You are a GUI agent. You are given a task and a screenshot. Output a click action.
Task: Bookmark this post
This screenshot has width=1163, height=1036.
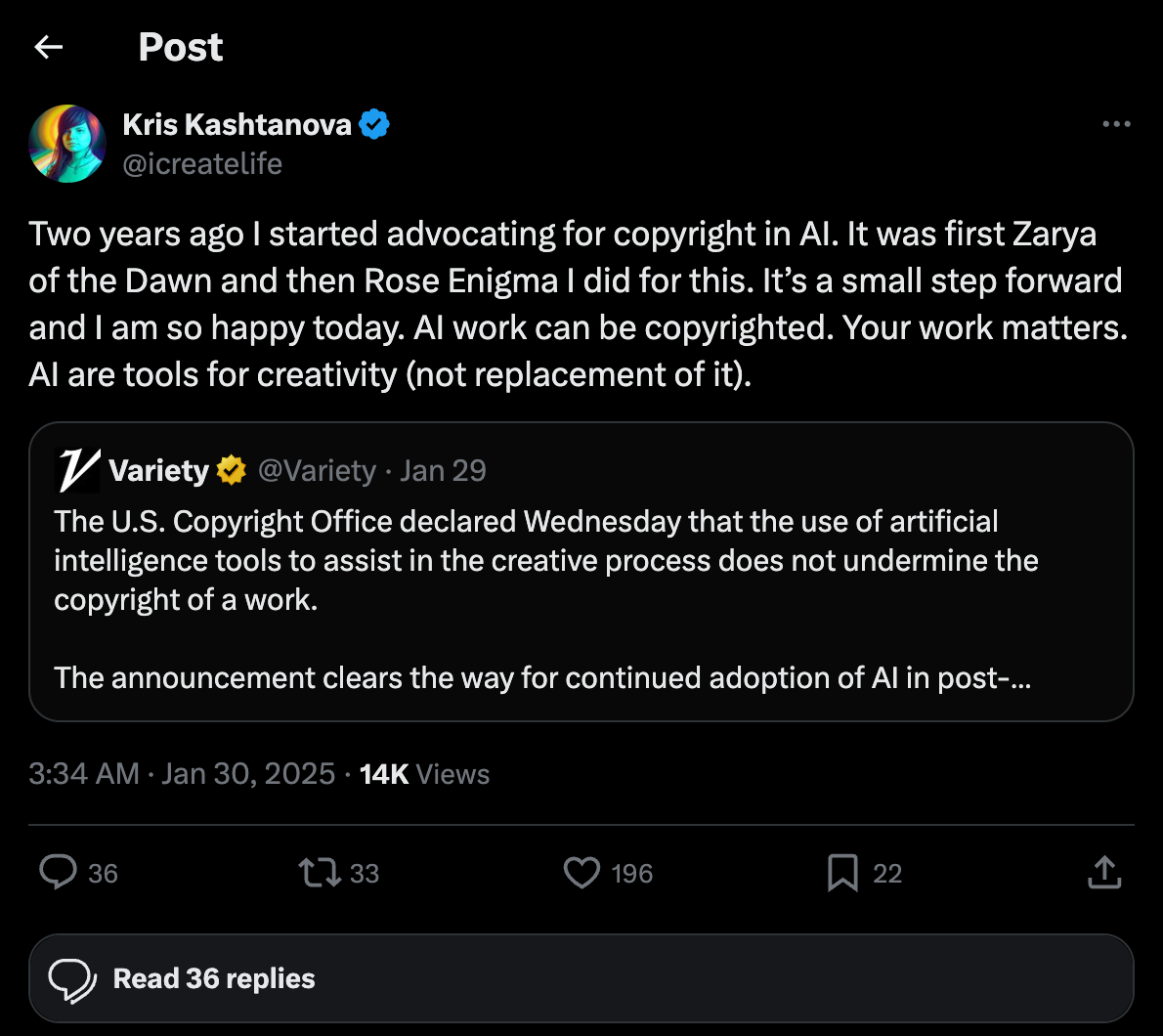coord(841,872)
